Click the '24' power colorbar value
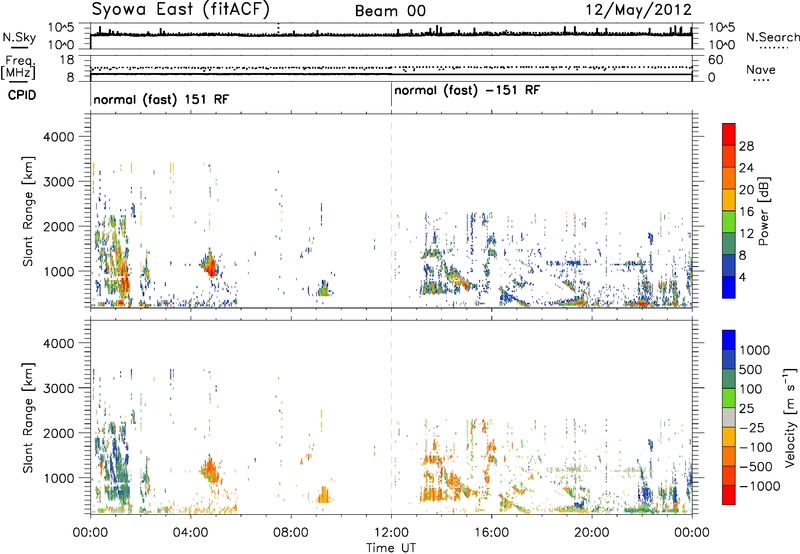 [x=746, y=168]
